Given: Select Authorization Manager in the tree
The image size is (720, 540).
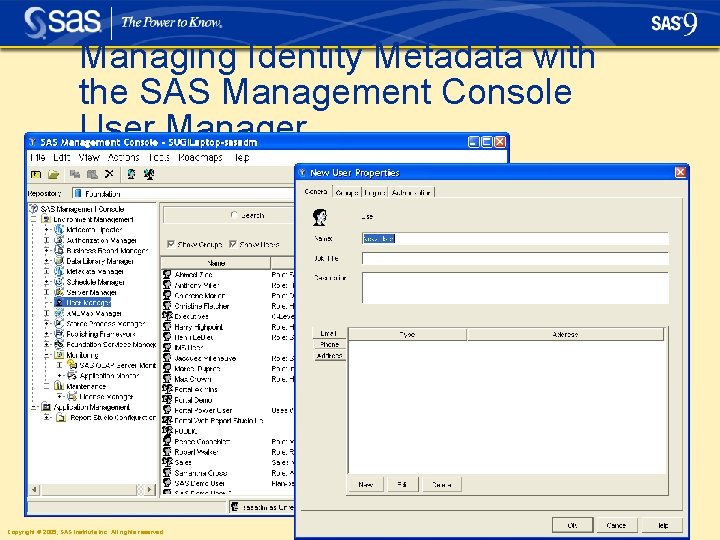Looking at the screenshot, I should 101,240.
